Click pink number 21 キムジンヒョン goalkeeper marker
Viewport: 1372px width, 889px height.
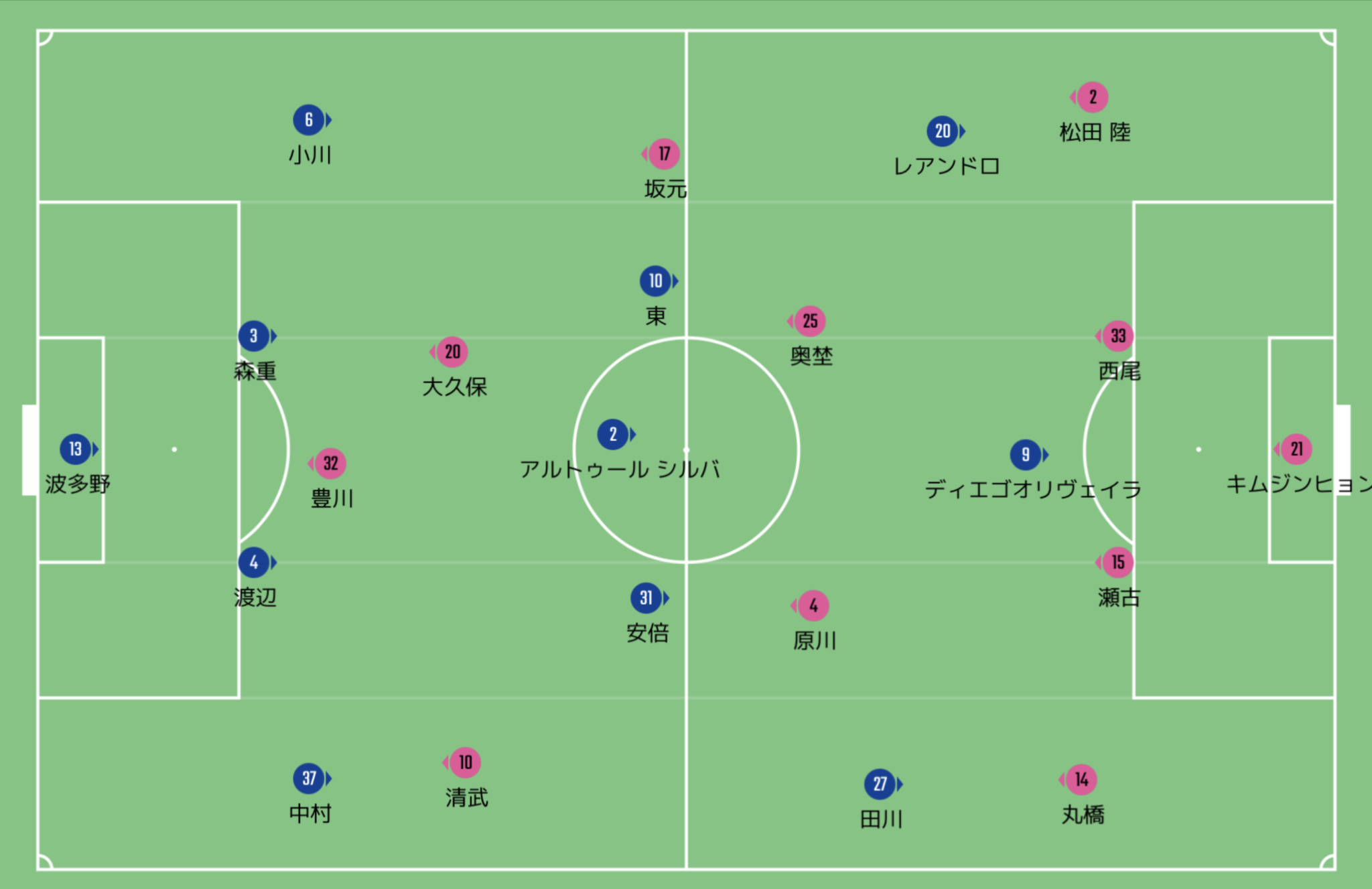(x=1296, y=449)
